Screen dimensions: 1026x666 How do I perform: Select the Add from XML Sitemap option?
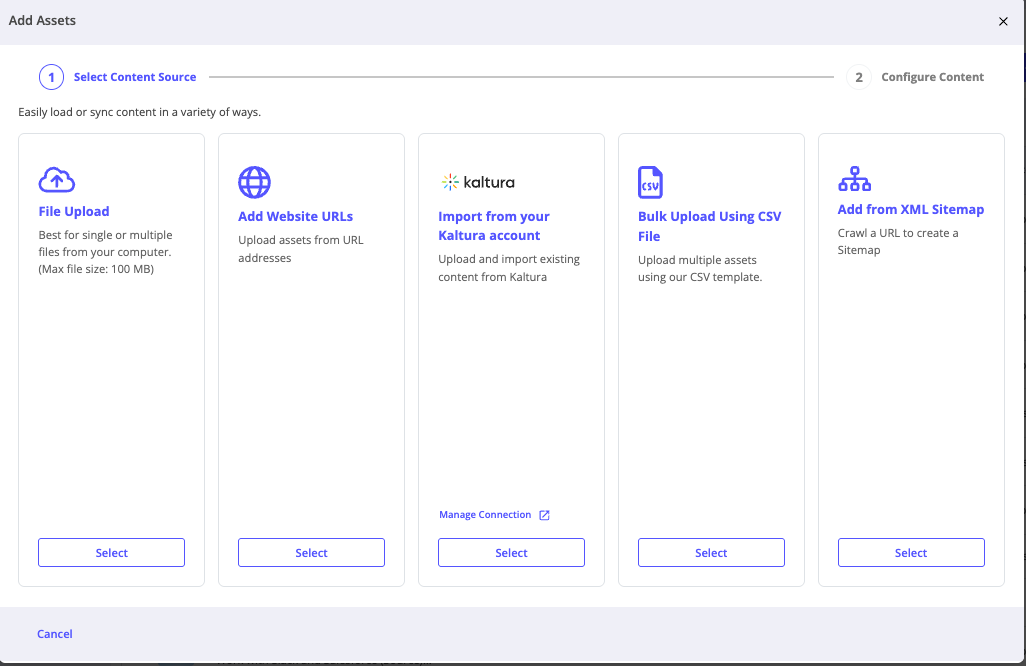coord(911,553)
